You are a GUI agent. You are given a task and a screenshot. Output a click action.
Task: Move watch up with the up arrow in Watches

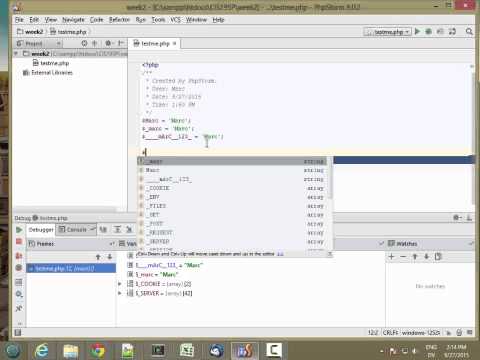[x=415, y=256]
